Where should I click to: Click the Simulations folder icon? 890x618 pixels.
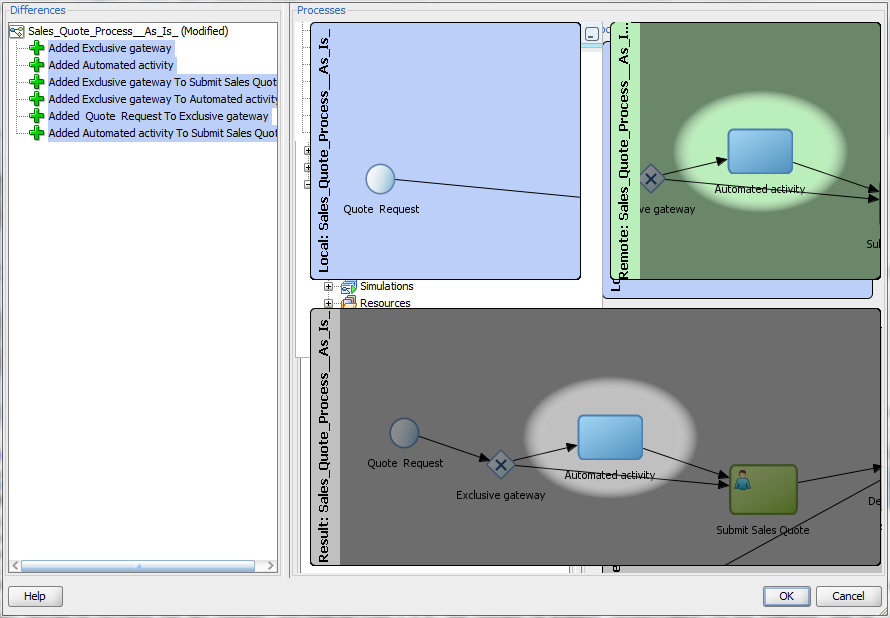[349, 287]
